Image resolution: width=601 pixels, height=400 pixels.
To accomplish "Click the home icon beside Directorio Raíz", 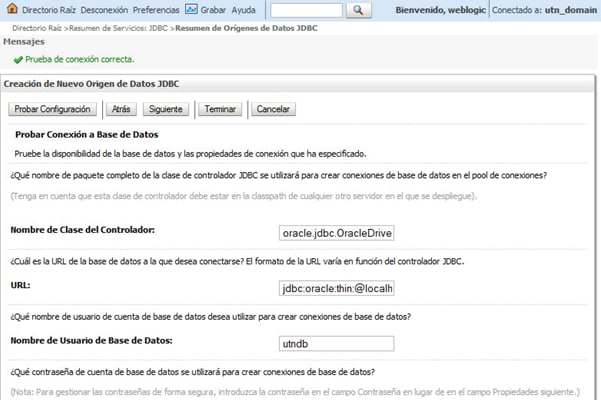I will click(12, 9).
